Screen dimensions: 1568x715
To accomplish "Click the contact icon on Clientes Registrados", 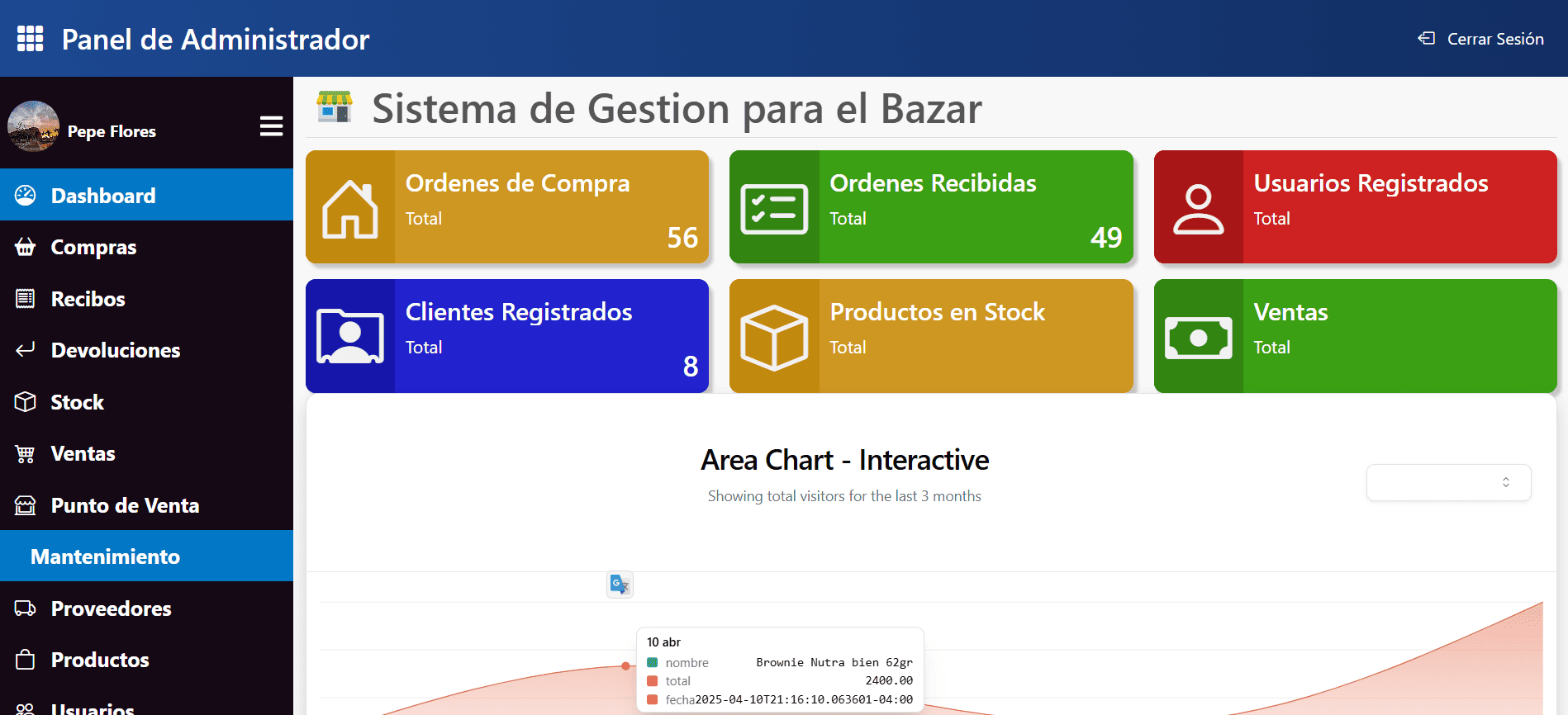I will (x=350, y=337).
